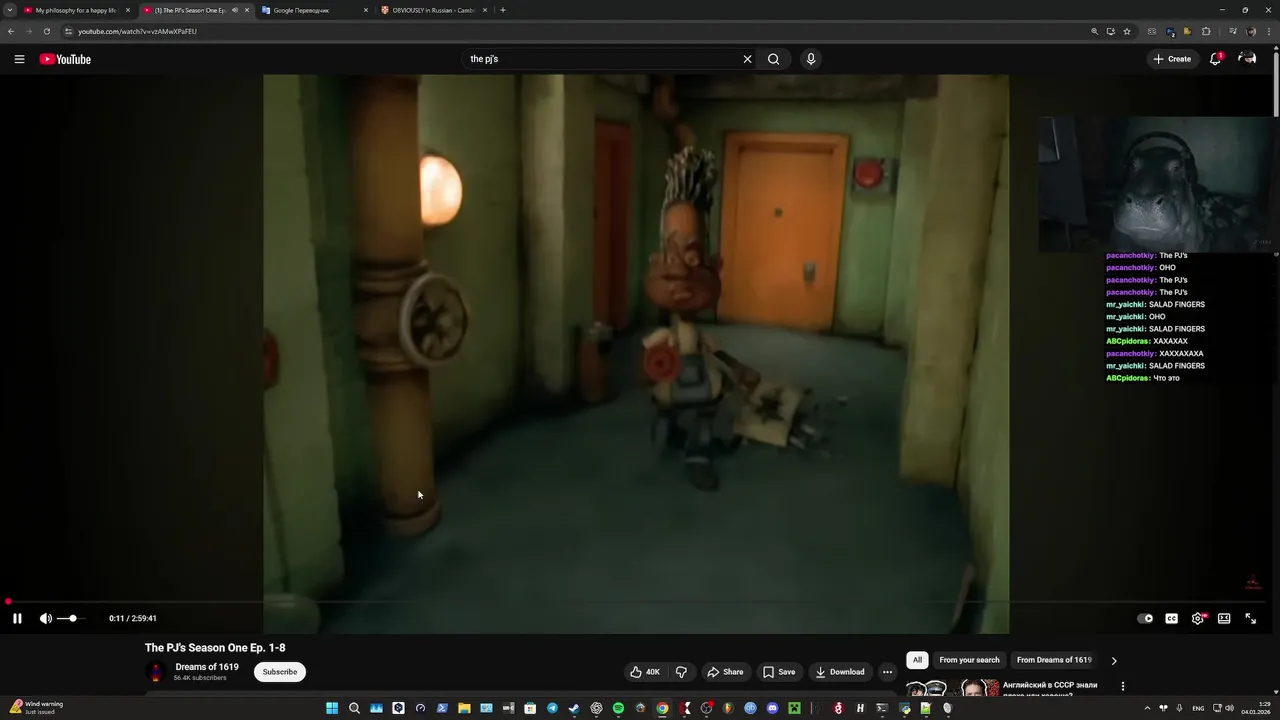Open Discord from the taskbar

(x=772, y=708)
